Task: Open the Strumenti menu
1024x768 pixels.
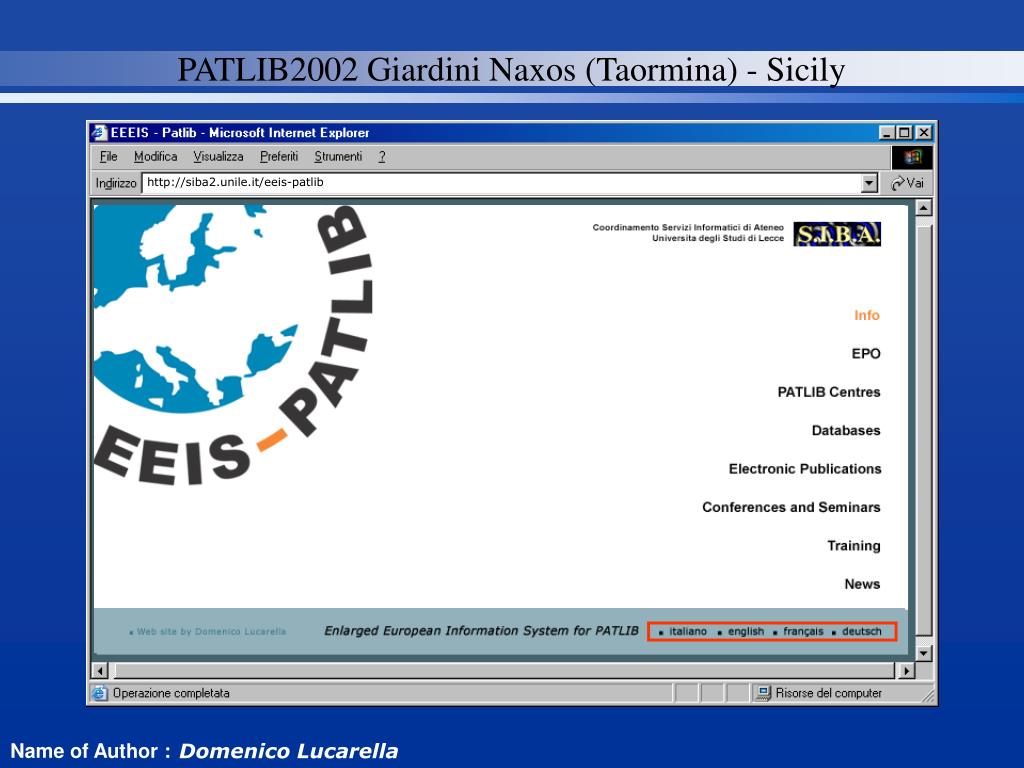Action: (338, 157)
